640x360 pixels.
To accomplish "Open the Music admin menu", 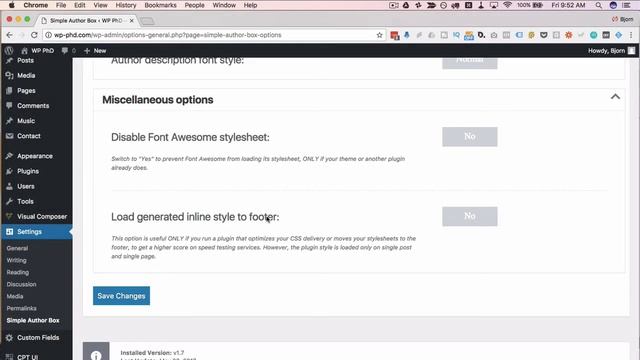I will click(26, 121).
